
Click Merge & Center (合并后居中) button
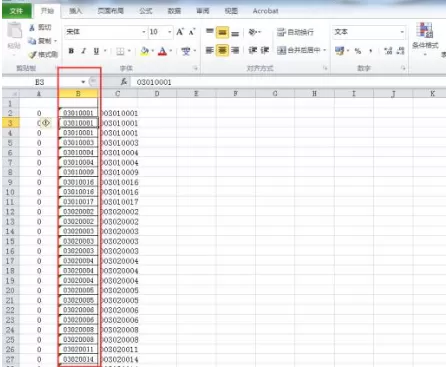(x=299, y=50)
